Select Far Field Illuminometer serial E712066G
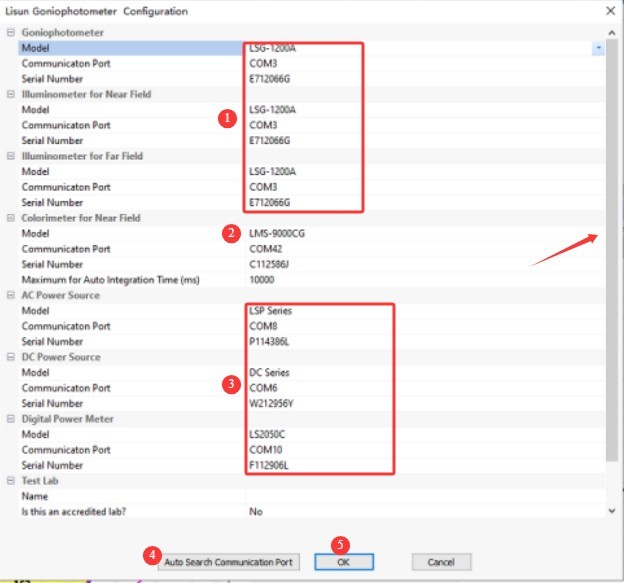The width and height of the screenshot is (624, 583). [x=270, y=203]
